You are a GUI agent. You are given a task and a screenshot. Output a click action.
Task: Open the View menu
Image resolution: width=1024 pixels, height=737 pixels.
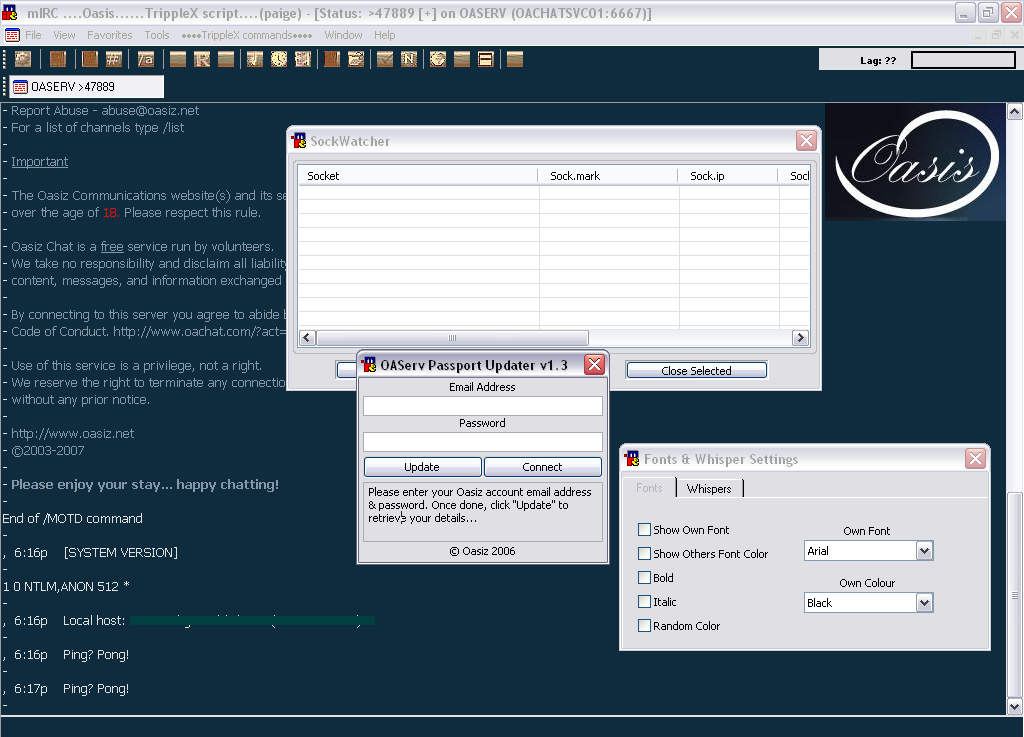pos(64,35)
